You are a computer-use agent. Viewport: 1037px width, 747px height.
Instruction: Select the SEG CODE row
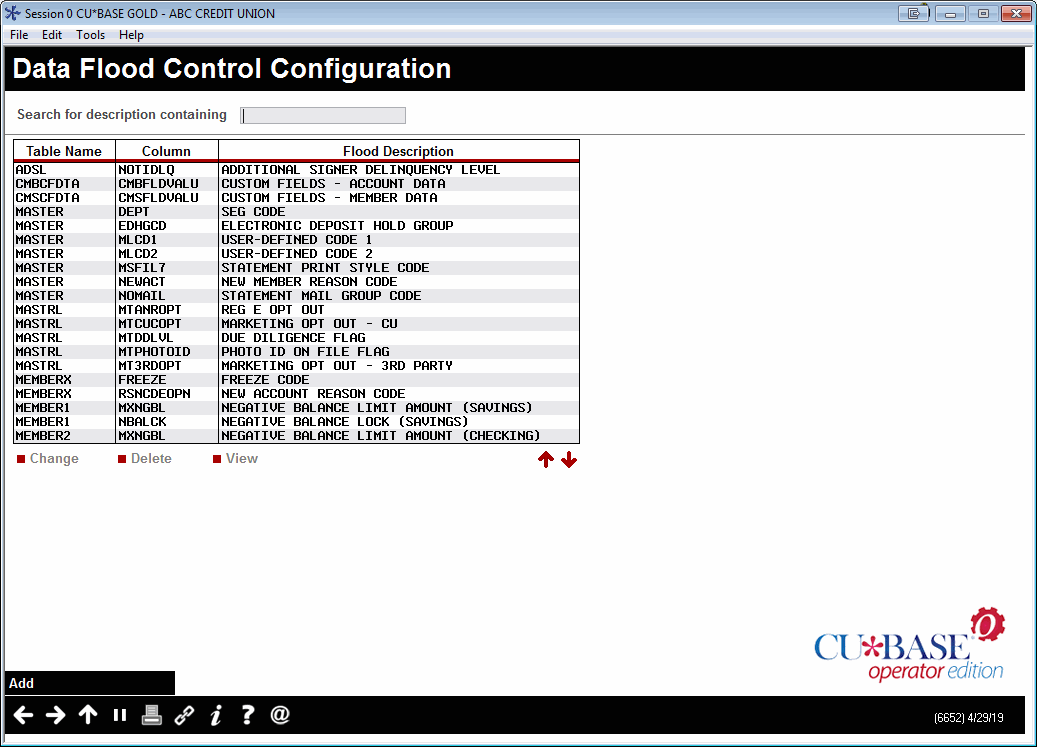pyautogui.click(x=296, y=212)
